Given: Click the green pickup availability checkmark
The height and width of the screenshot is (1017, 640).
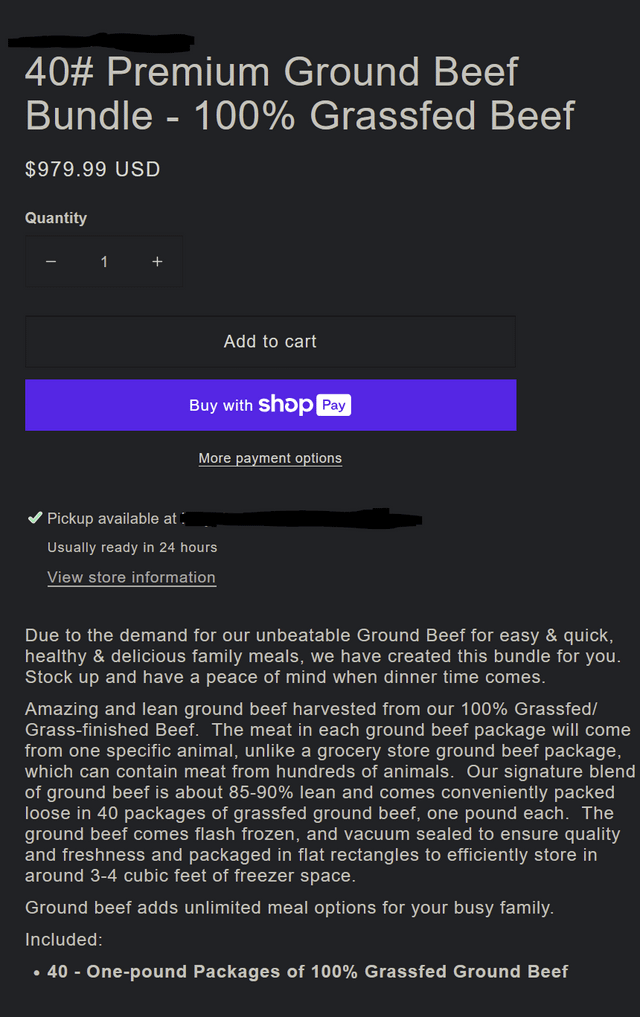Looking at the screenshot, I should tap(35, 518).
